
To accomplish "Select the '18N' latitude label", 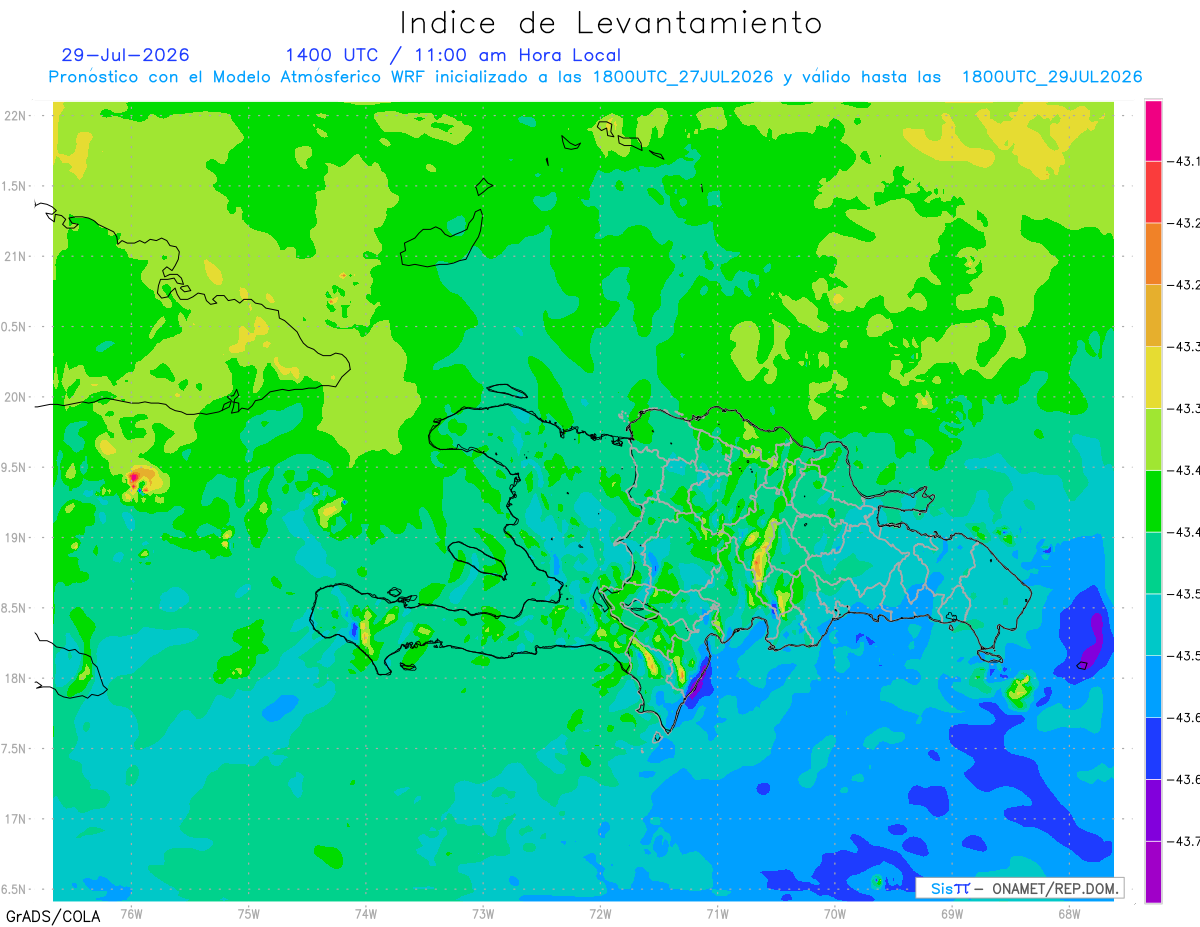I will [x=16, y=678].
